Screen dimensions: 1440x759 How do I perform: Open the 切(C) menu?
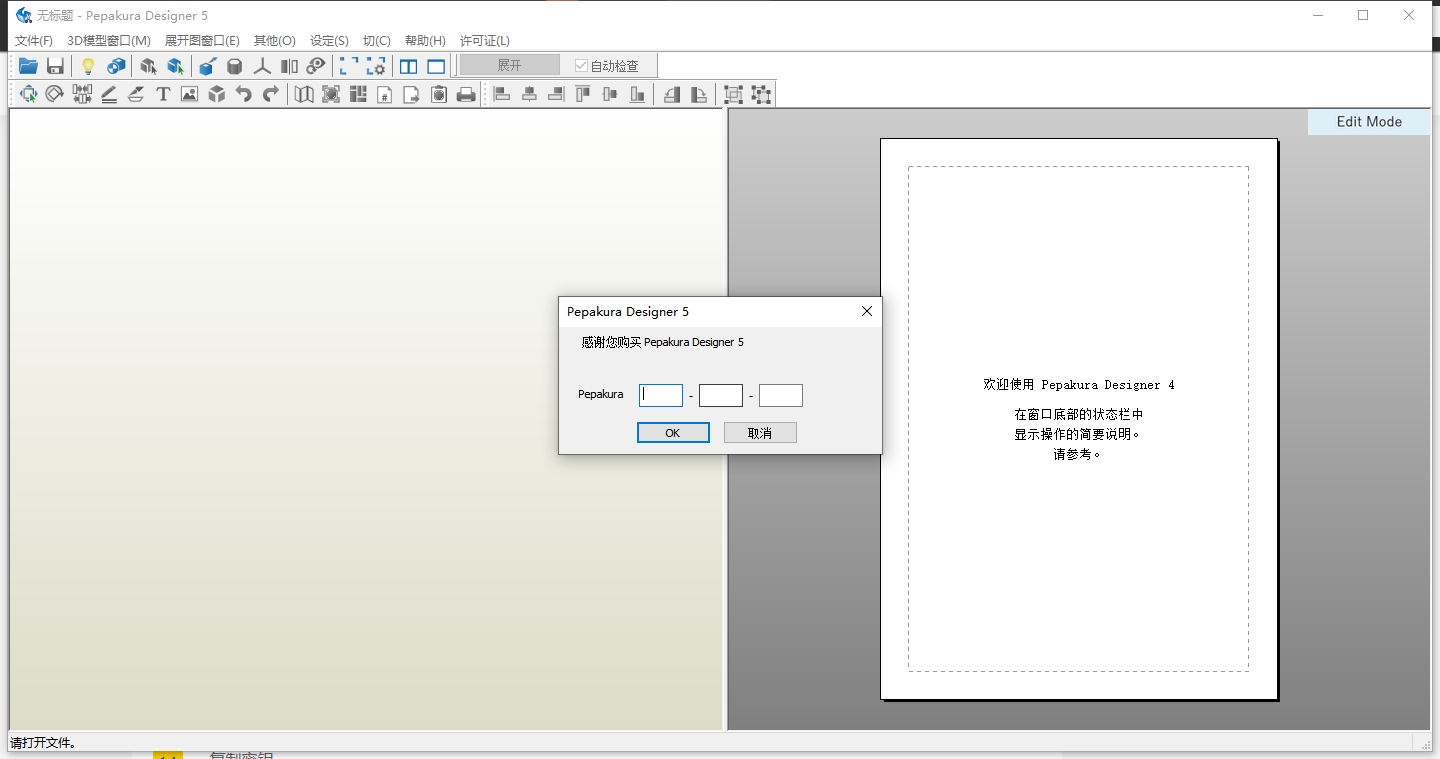pyautogui.click(x=377, y=41)
